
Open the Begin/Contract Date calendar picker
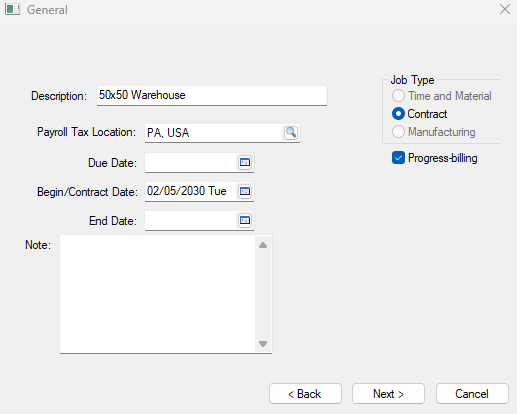[245, 191]
